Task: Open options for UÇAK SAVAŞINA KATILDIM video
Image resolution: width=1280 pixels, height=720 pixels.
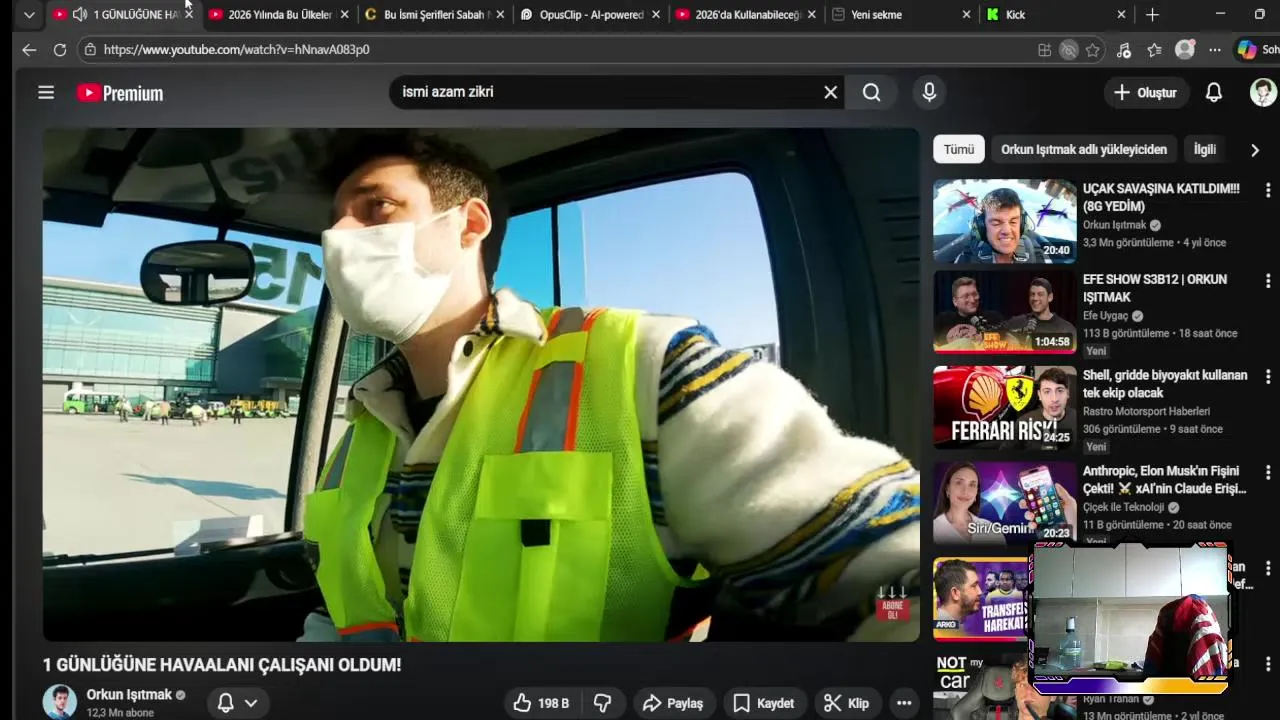Action: click(1268, 190)
